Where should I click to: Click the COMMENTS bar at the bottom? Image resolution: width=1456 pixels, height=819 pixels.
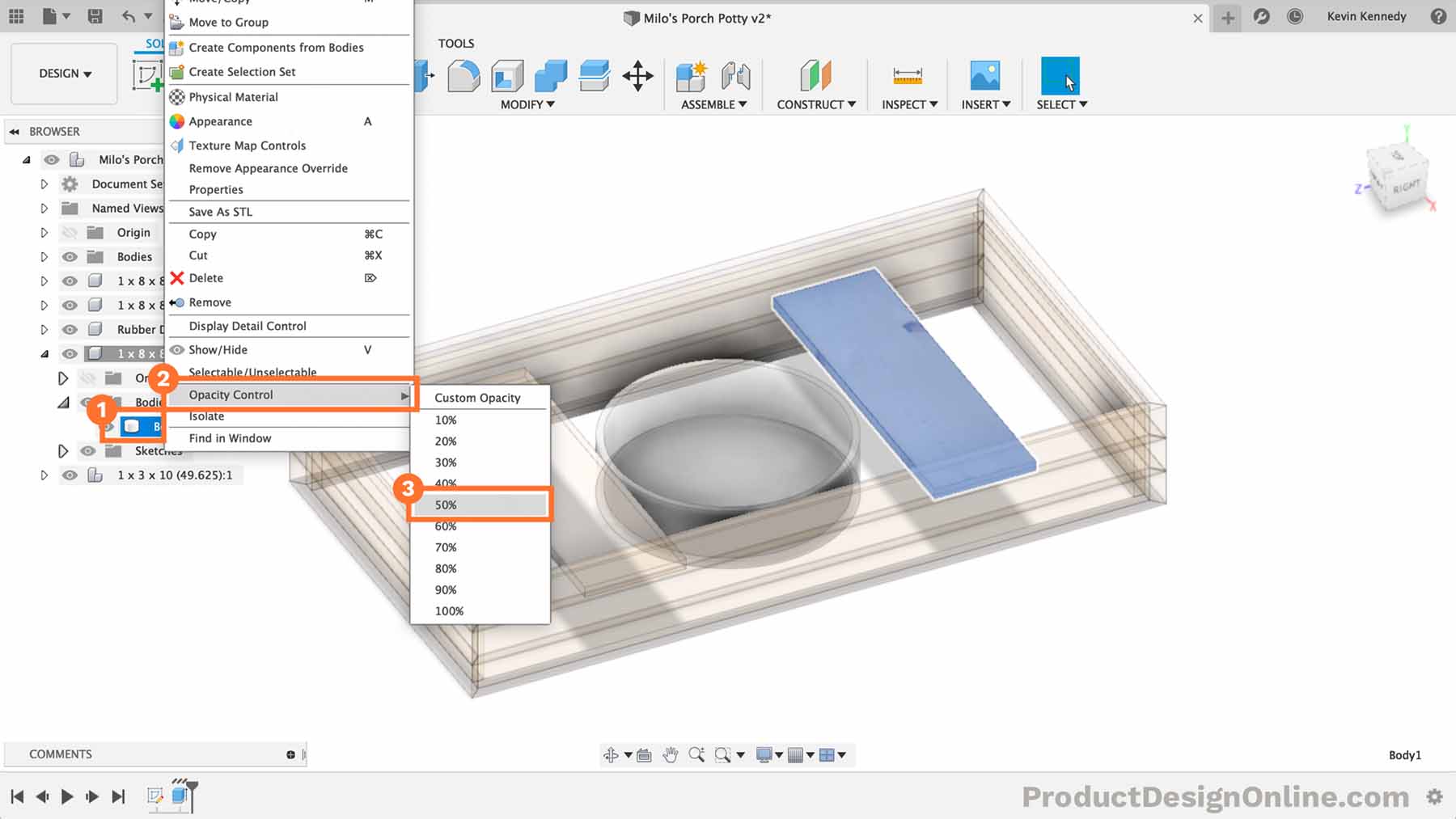[x=61, y=754]
